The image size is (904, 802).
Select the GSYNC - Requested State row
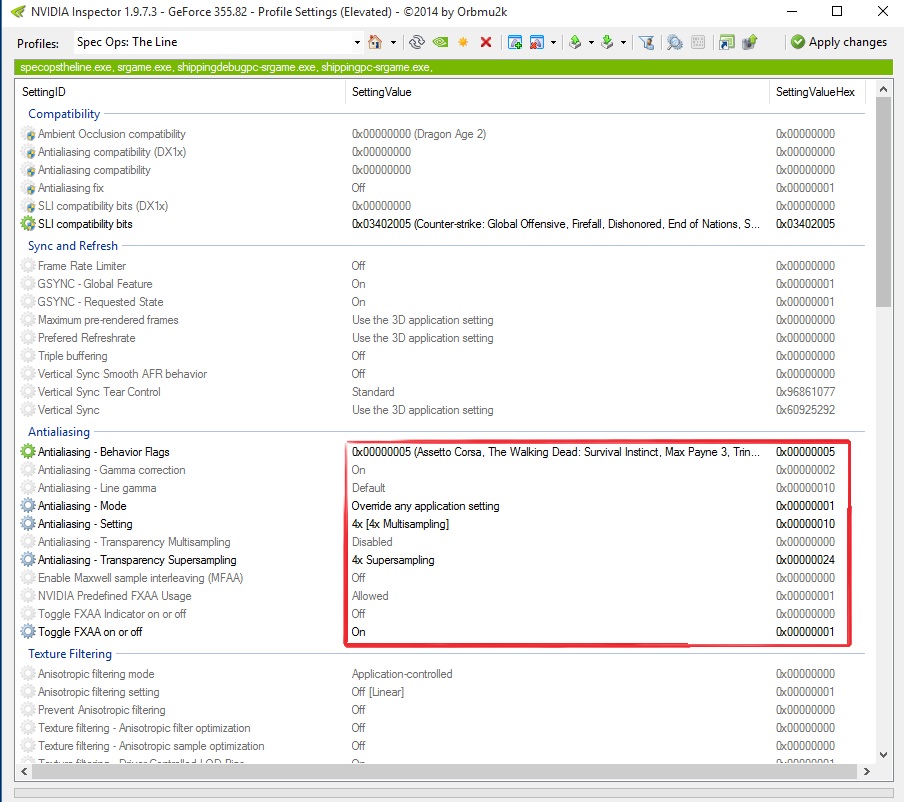coord(442,302)
